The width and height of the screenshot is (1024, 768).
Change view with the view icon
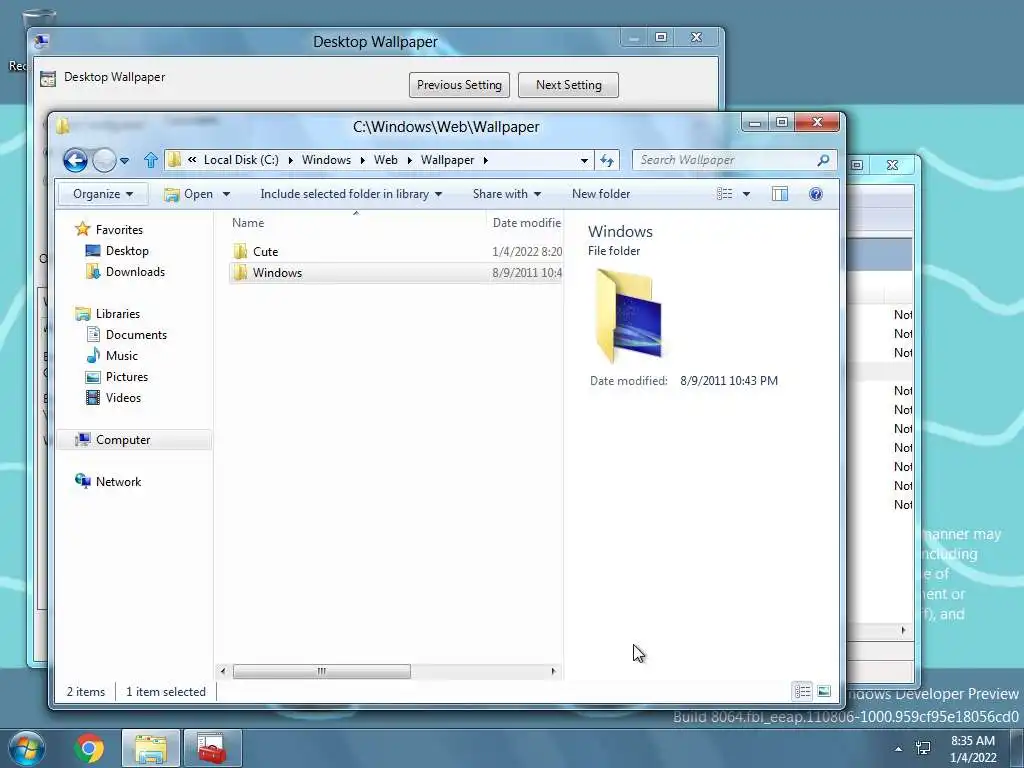click(724, 194)
